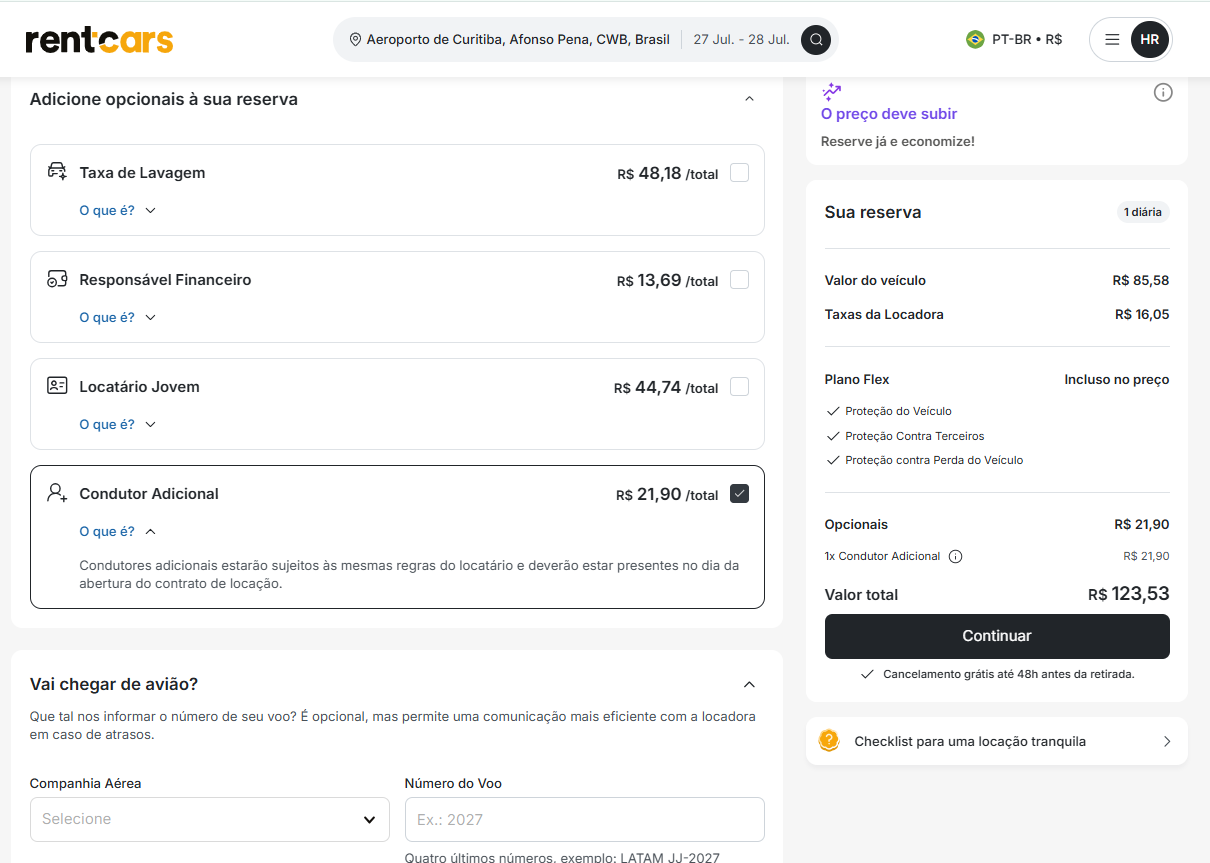Image resolution: width=1210 pixels, height=863 pixels.
Task: Enable the Locatário Jovem checkbox
Action: coord(739,386)
